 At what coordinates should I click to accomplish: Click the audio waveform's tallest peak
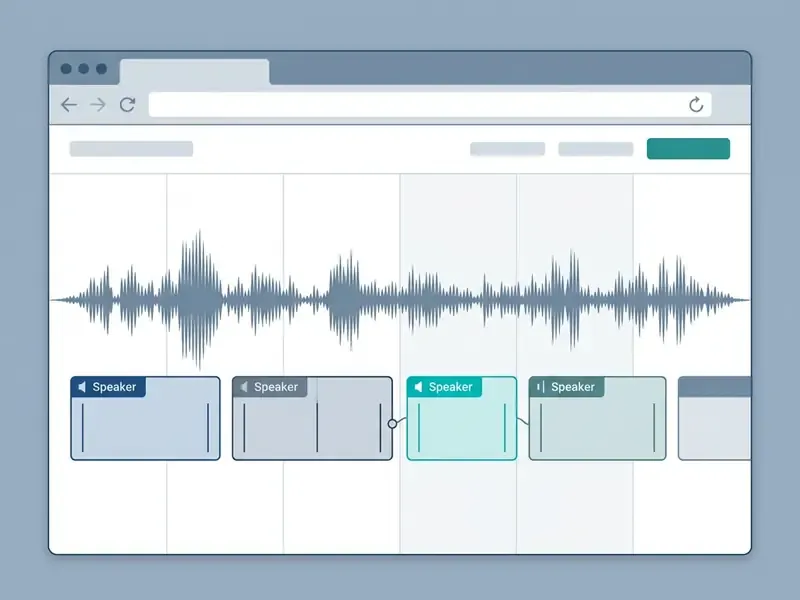(198, 298)
